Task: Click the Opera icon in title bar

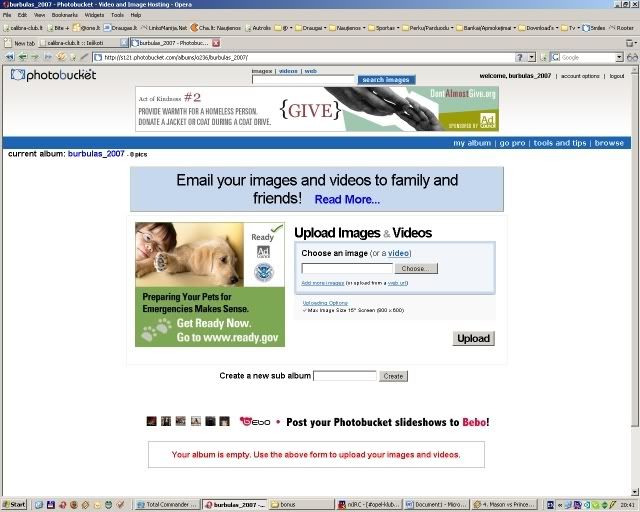Action: click(x=5, y=5)
